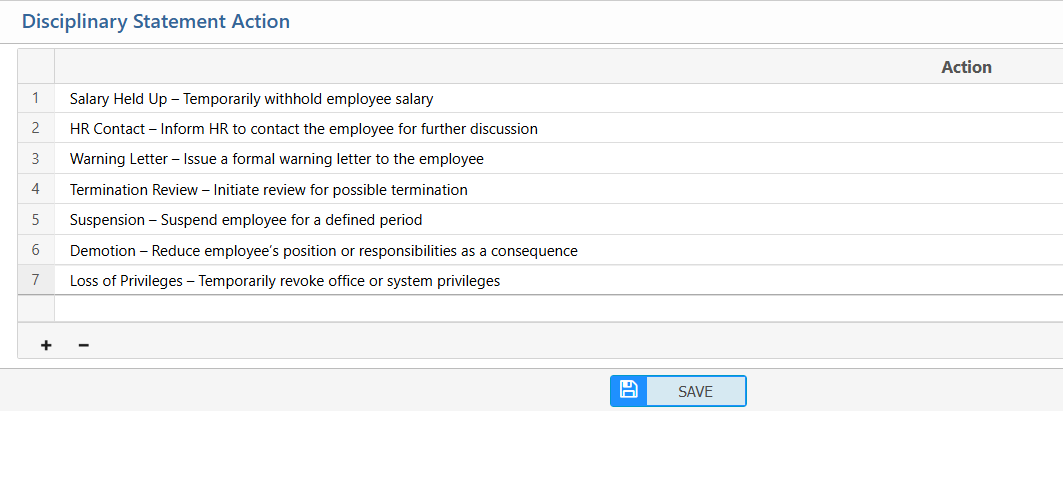This screenshot has width=1063, height=486.
Task: Select row number 5 header
Action: 36,219
